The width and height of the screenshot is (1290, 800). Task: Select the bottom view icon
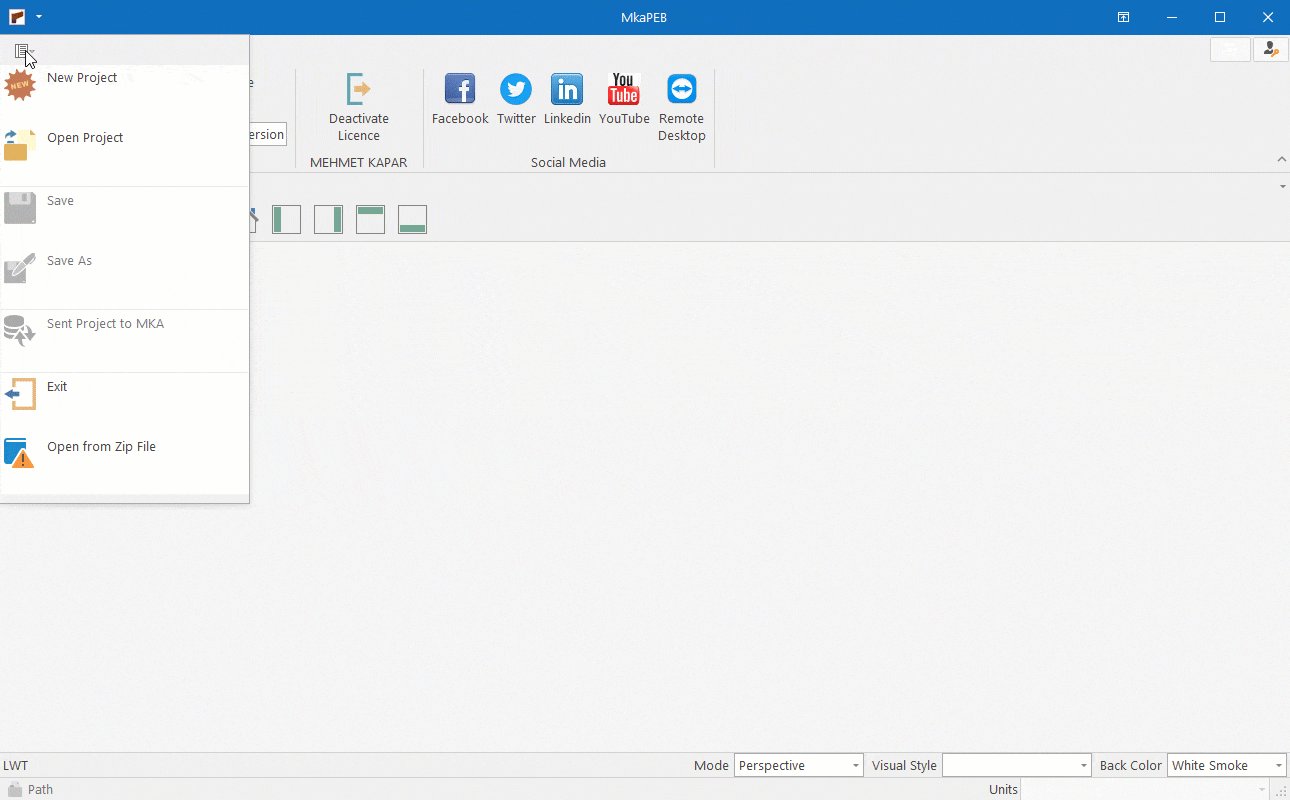click(412, 219)
